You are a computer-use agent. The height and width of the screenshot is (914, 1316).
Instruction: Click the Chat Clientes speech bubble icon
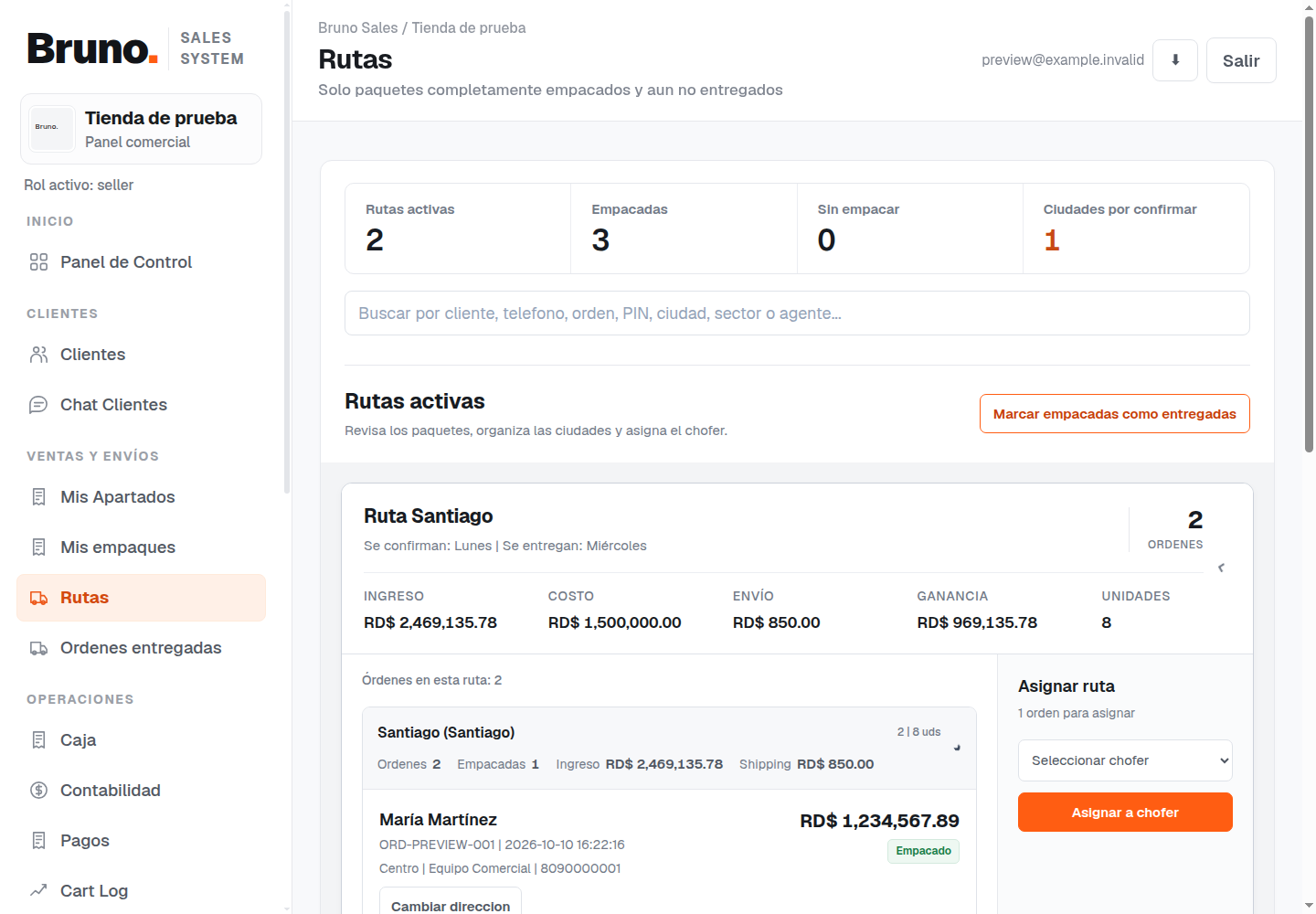38,405
